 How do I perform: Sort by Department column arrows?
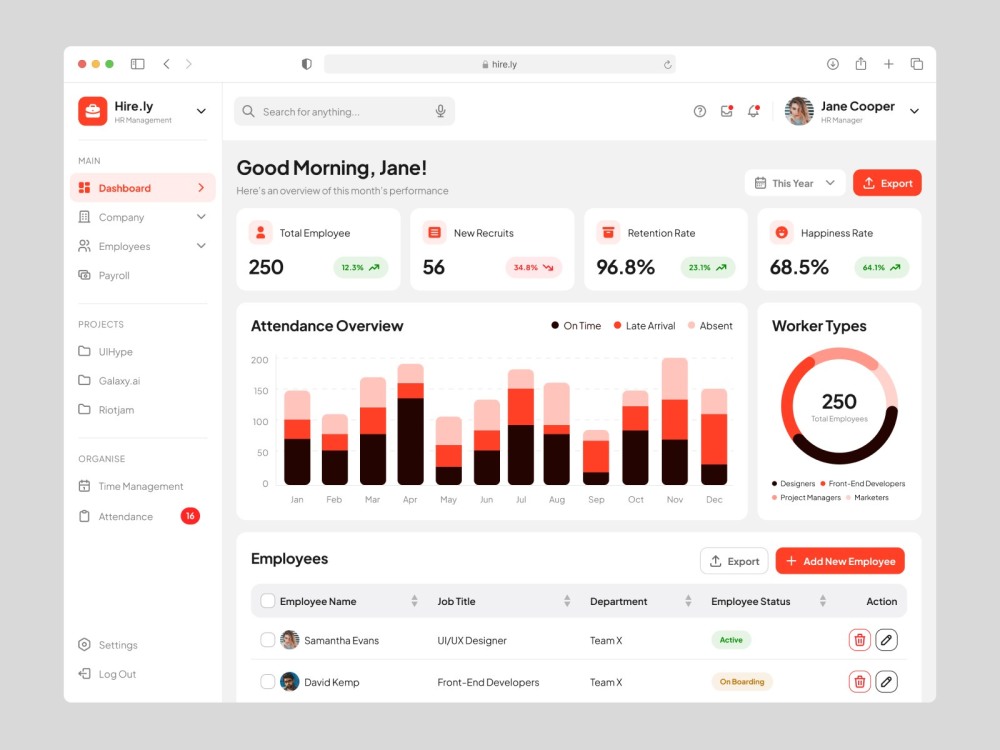(688, 601)
